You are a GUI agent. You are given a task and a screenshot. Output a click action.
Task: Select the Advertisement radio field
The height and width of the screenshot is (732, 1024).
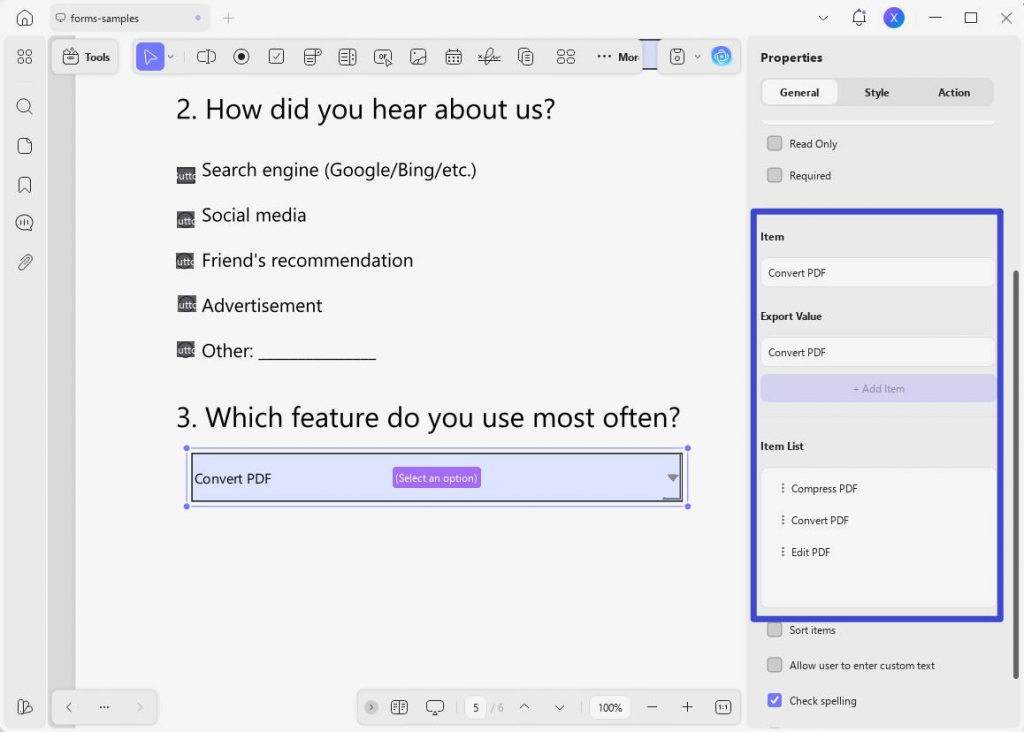tap(187, 304)
